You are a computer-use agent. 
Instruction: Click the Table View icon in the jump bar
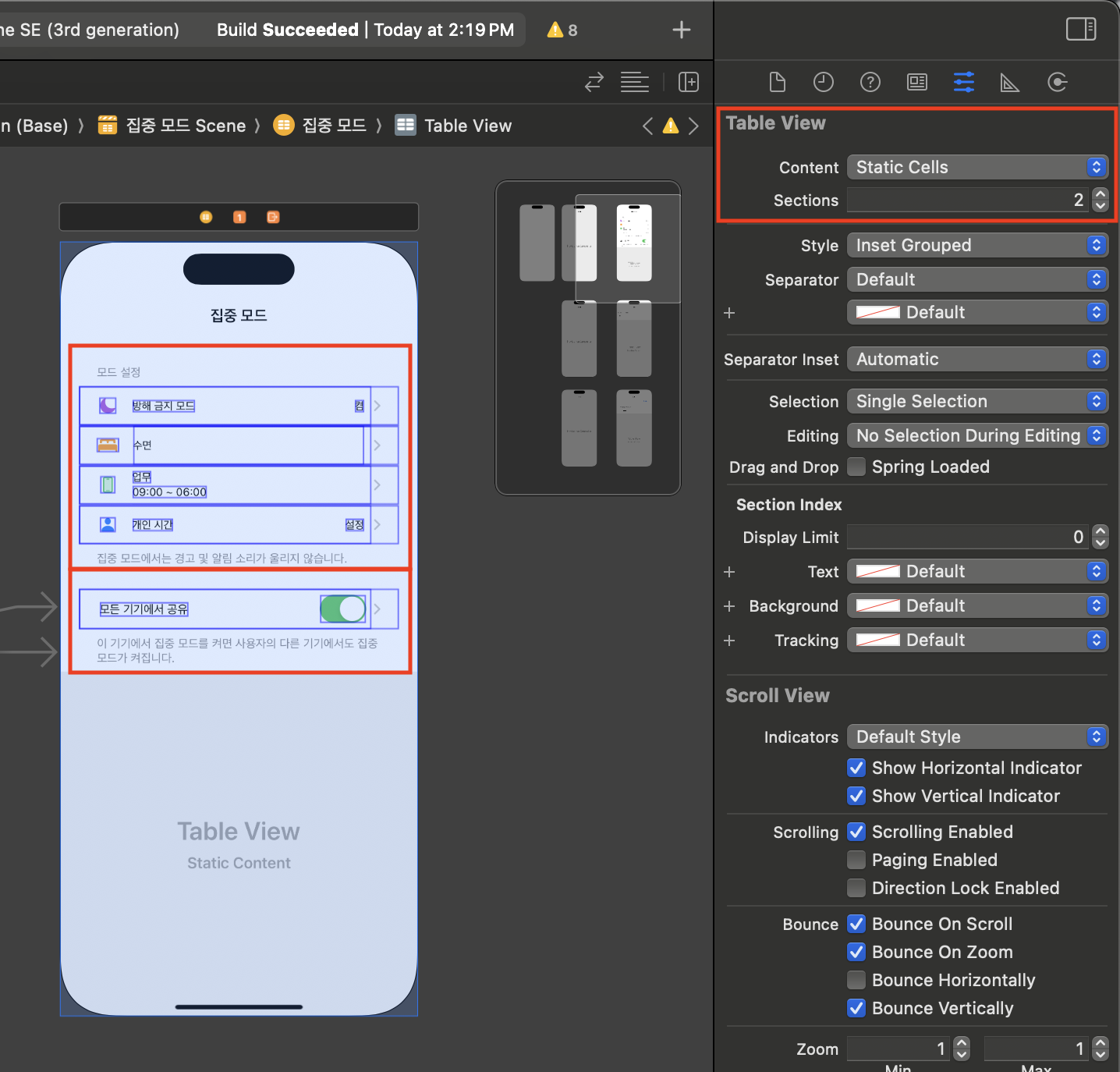point(406,126)
